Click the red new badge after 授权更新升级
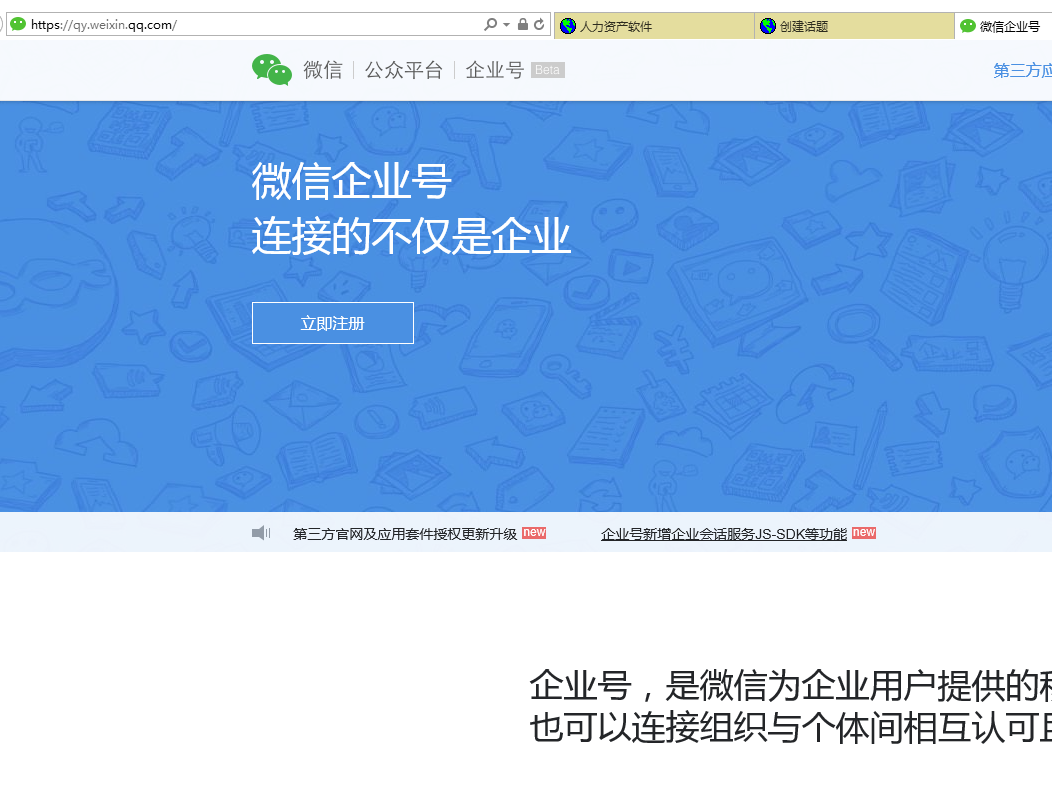This screenshot has height=806, width=1052. (x=534, y=533)
